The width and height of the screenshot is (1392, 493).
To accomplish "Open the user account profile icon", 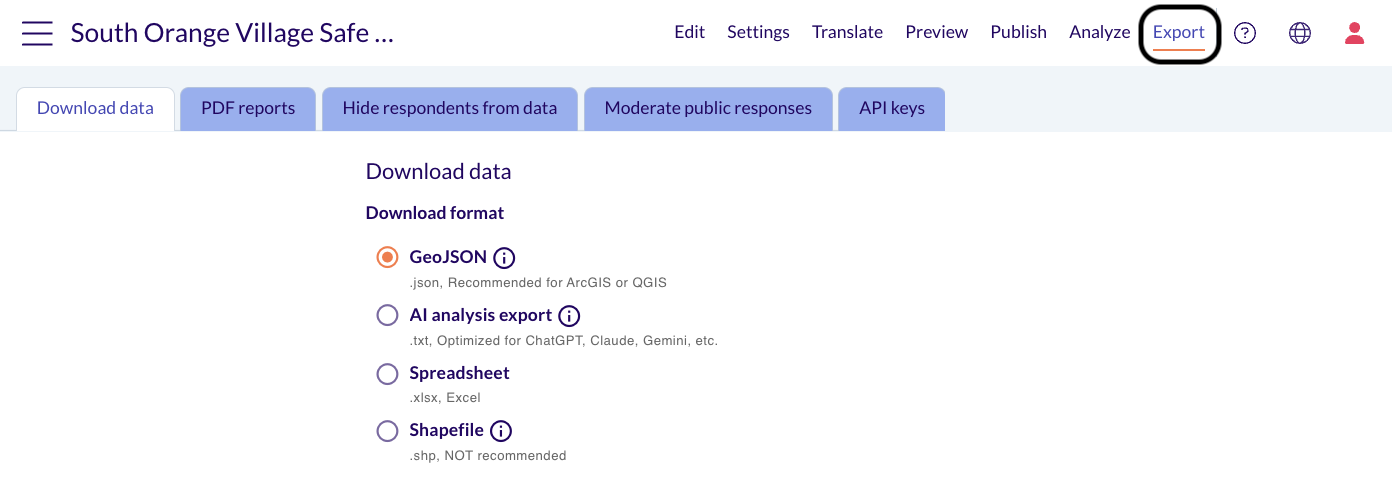I will coord(1355,33).
